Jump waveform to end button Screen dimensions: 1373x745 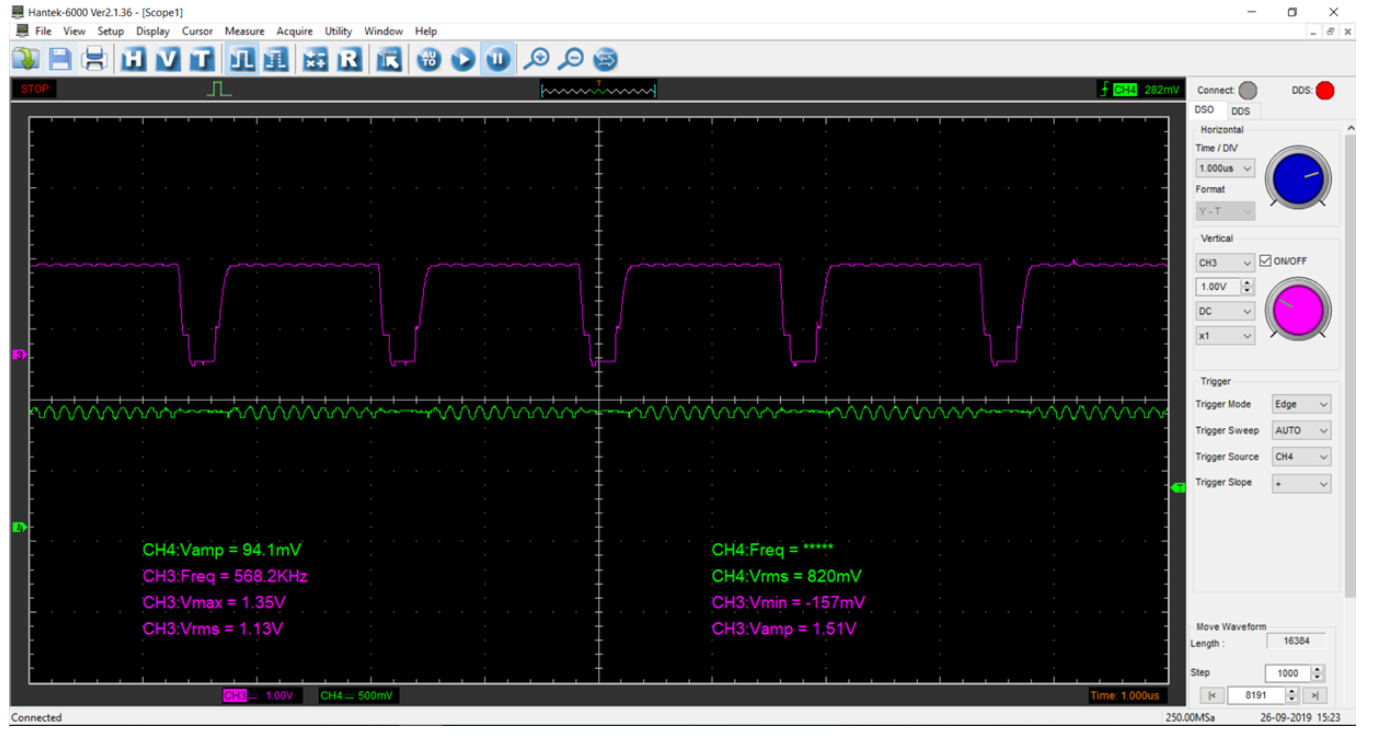(x=1315, y=695)
